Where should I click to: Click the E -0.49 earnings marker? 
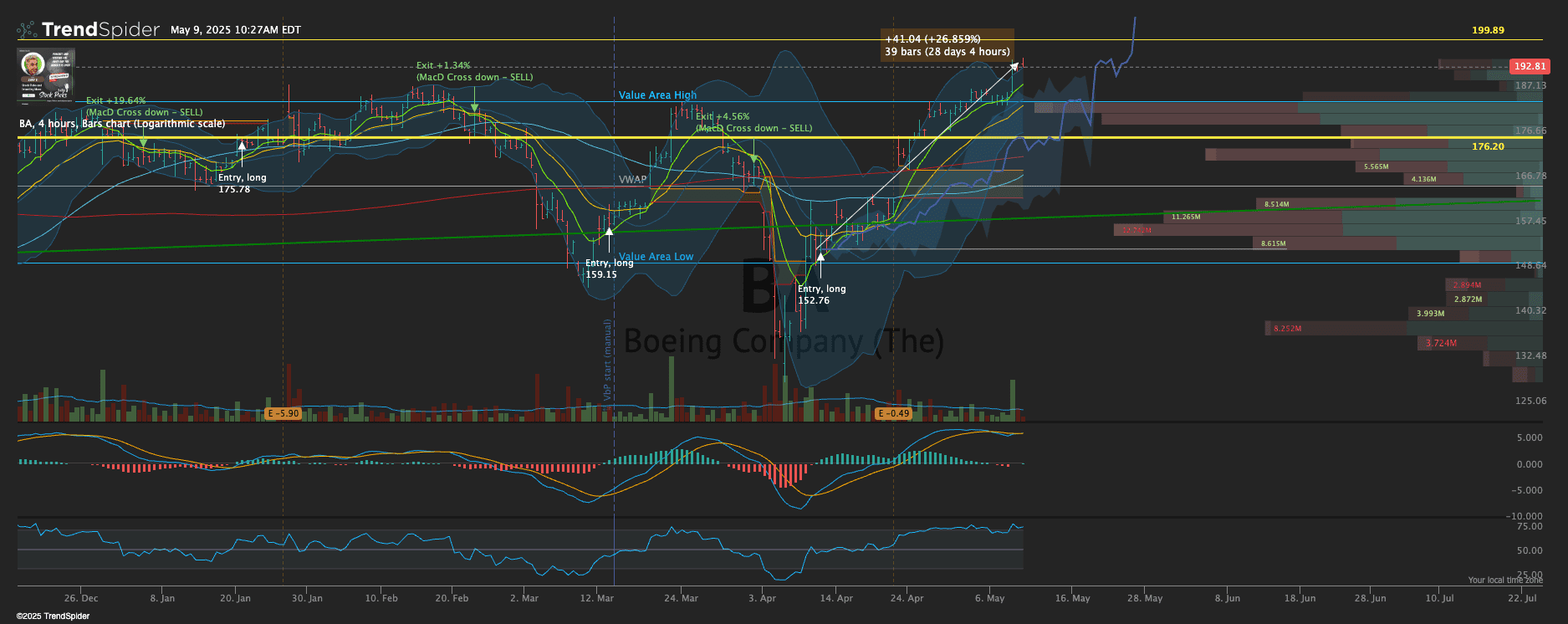tap(893, 413)
